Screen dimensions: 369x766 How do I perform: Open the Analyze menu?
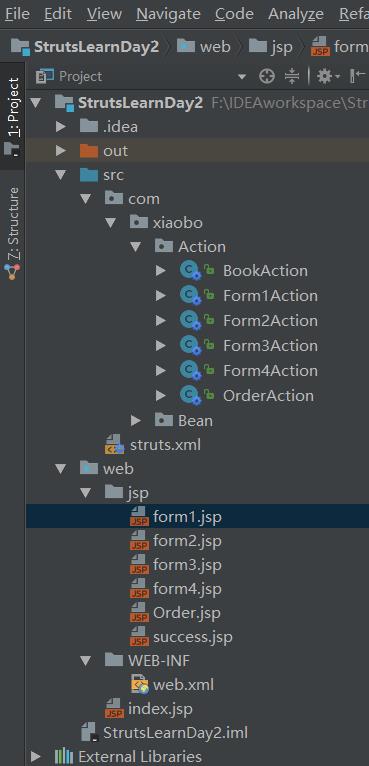tap(295, 14)
